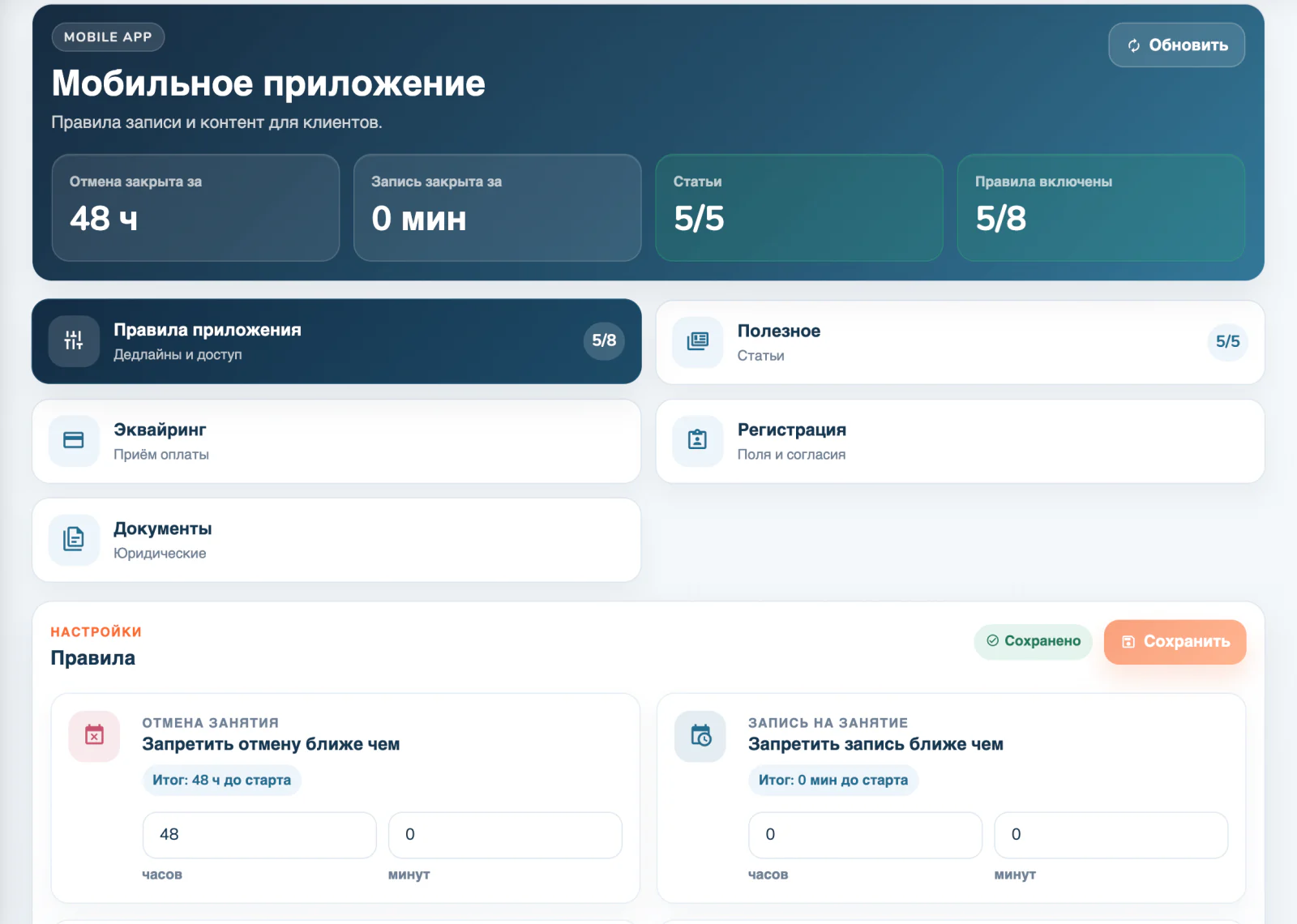
Task: Focus the минут field under Запретить запись
Action: click(x=1111, y=835)
